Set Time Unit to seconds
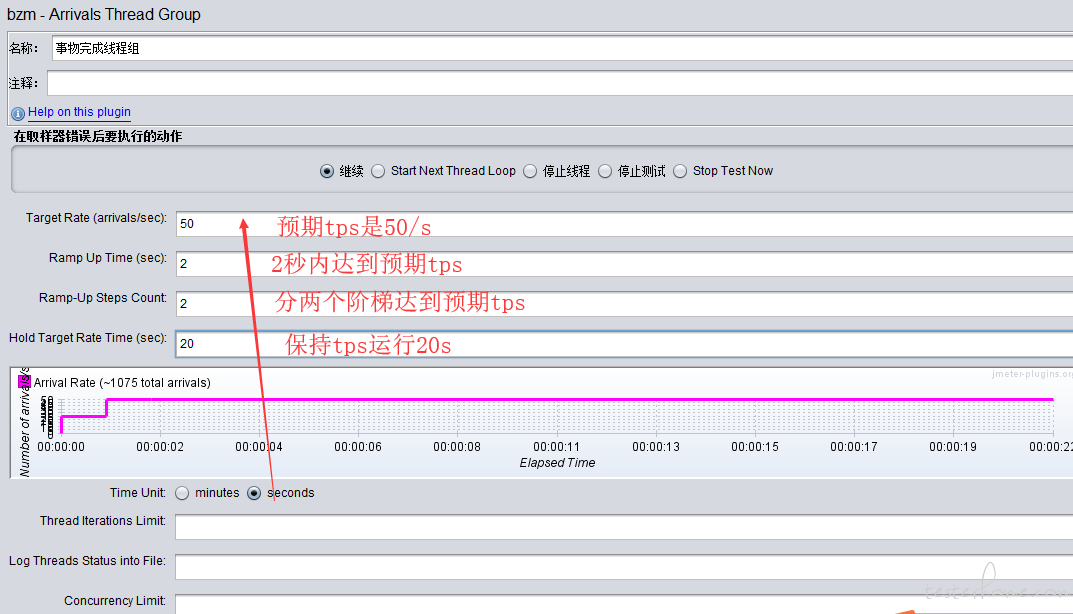Viewport: 1073px width, 614px height. point(254,493)
